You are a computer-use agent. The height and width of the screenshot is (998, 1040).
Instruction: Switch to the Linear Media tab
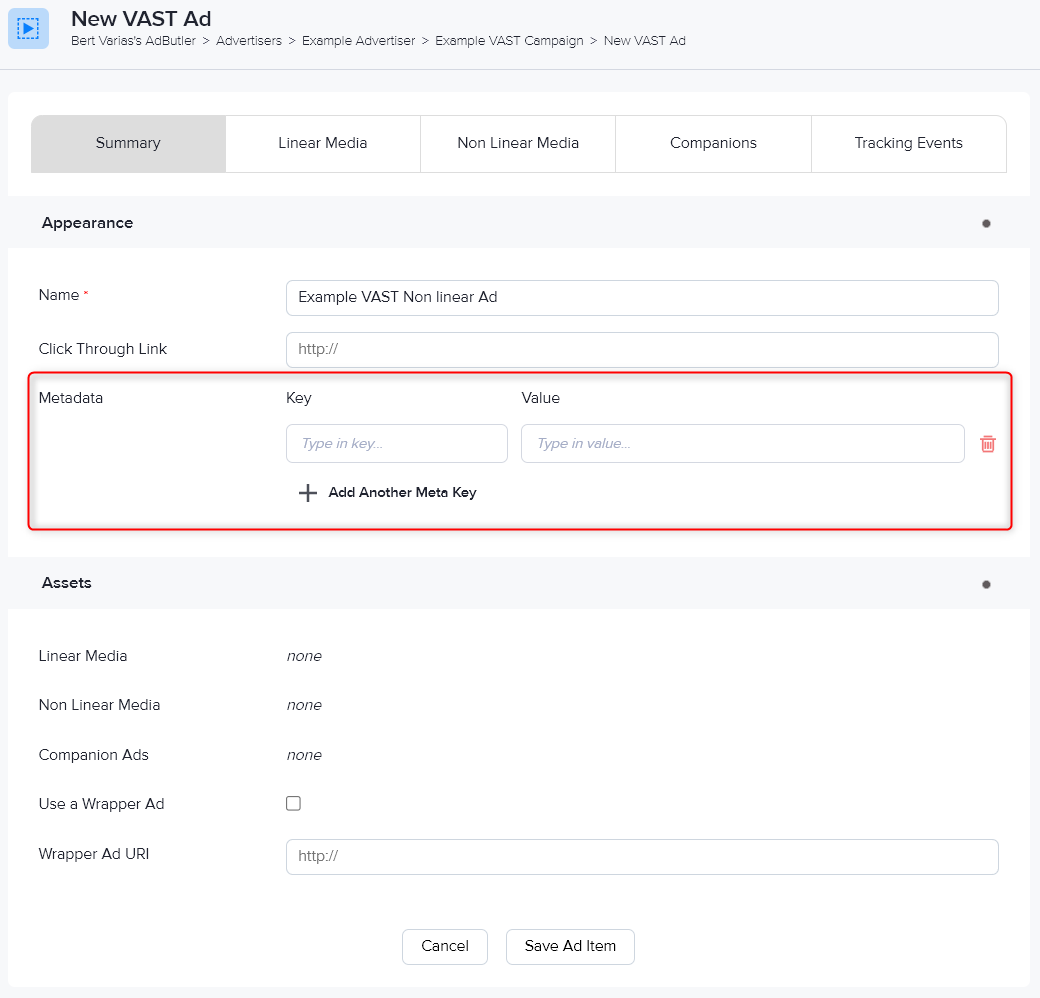click(322, 143)
